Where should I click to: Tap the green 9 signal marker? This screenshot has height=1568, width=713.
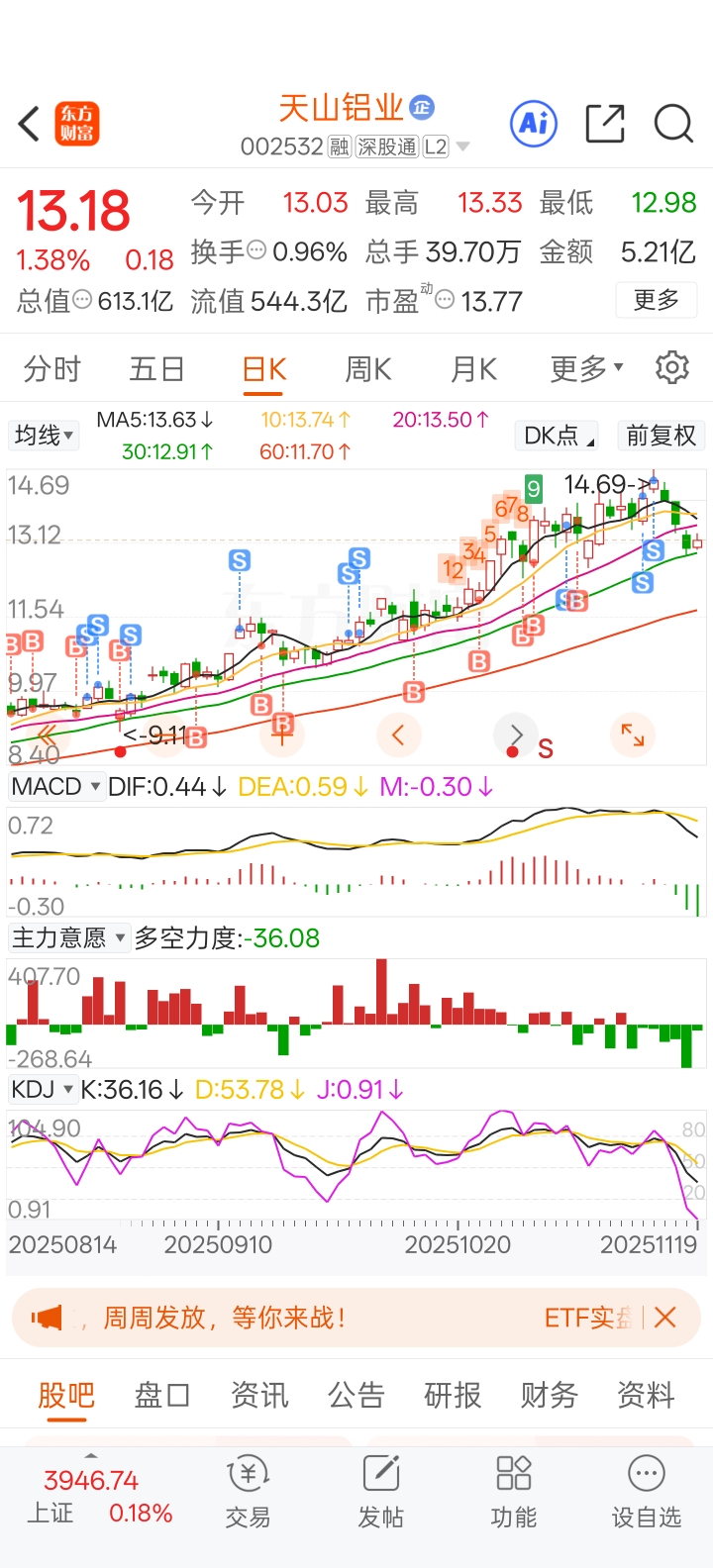[534, 488]
